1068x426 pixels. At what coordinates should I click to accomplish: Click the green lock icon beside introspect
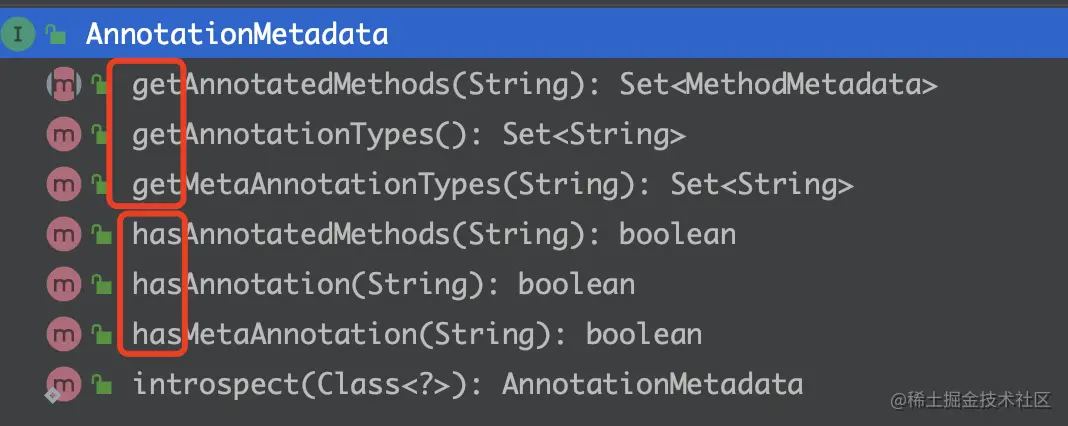click(100, 383)
